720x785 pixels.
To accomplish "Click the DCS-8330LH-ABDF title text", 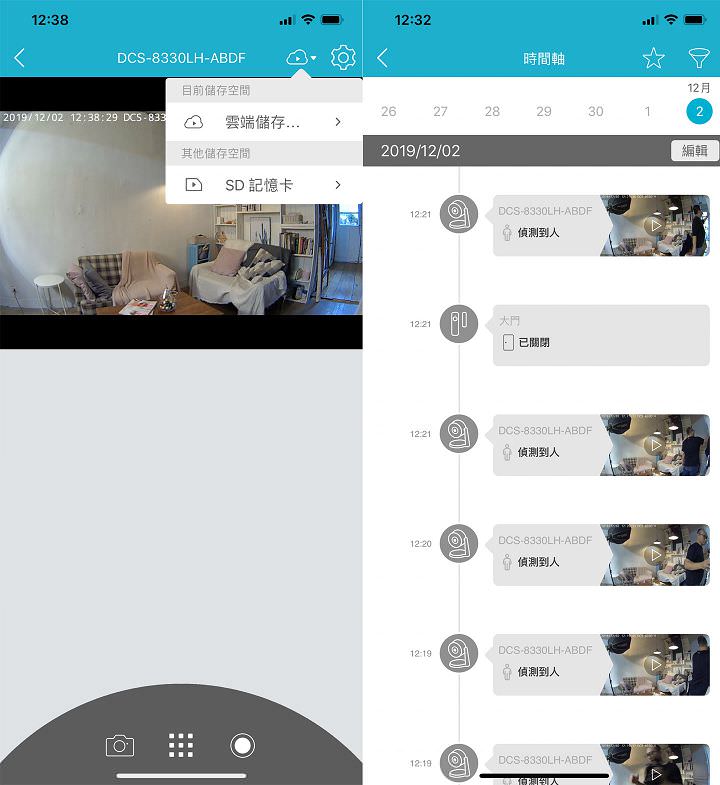I will tap(181, 58).
